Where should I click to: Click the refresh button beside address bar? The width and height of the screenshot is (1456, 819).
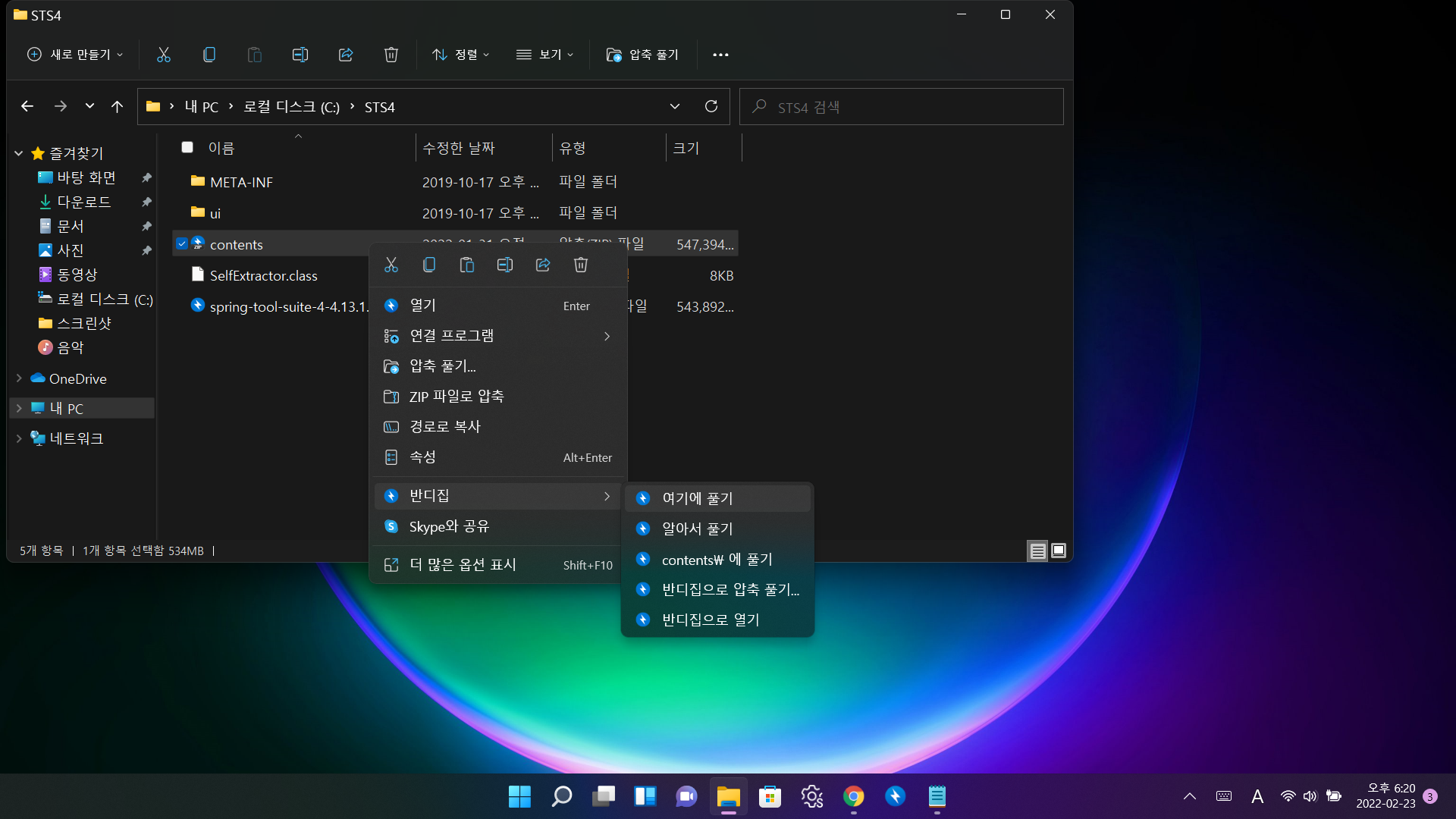click(x=711, y=106)
